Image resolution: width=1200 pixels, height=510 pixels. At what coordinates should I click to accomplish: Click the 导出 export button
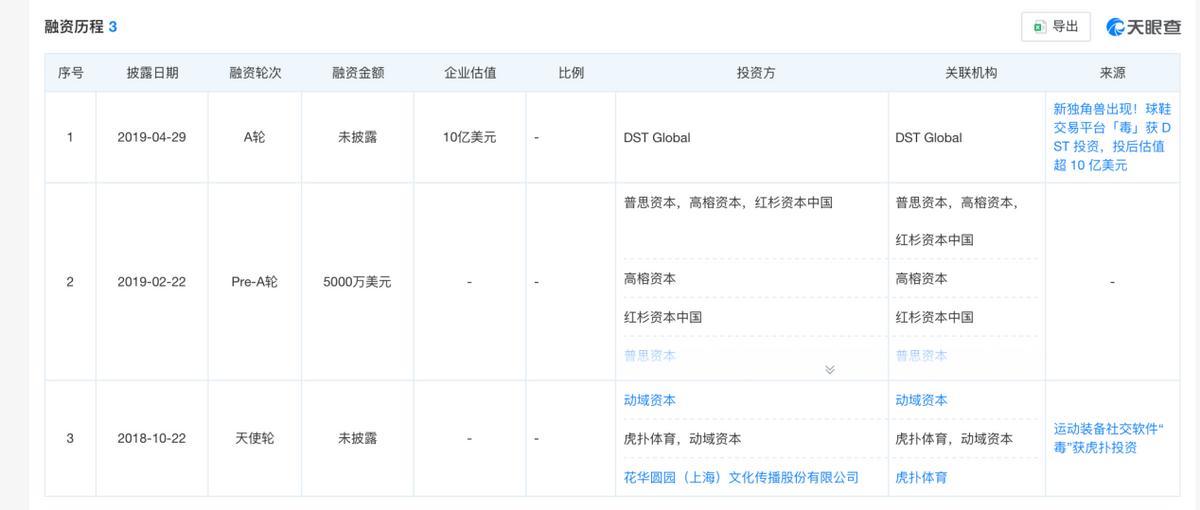[1055, 27]
